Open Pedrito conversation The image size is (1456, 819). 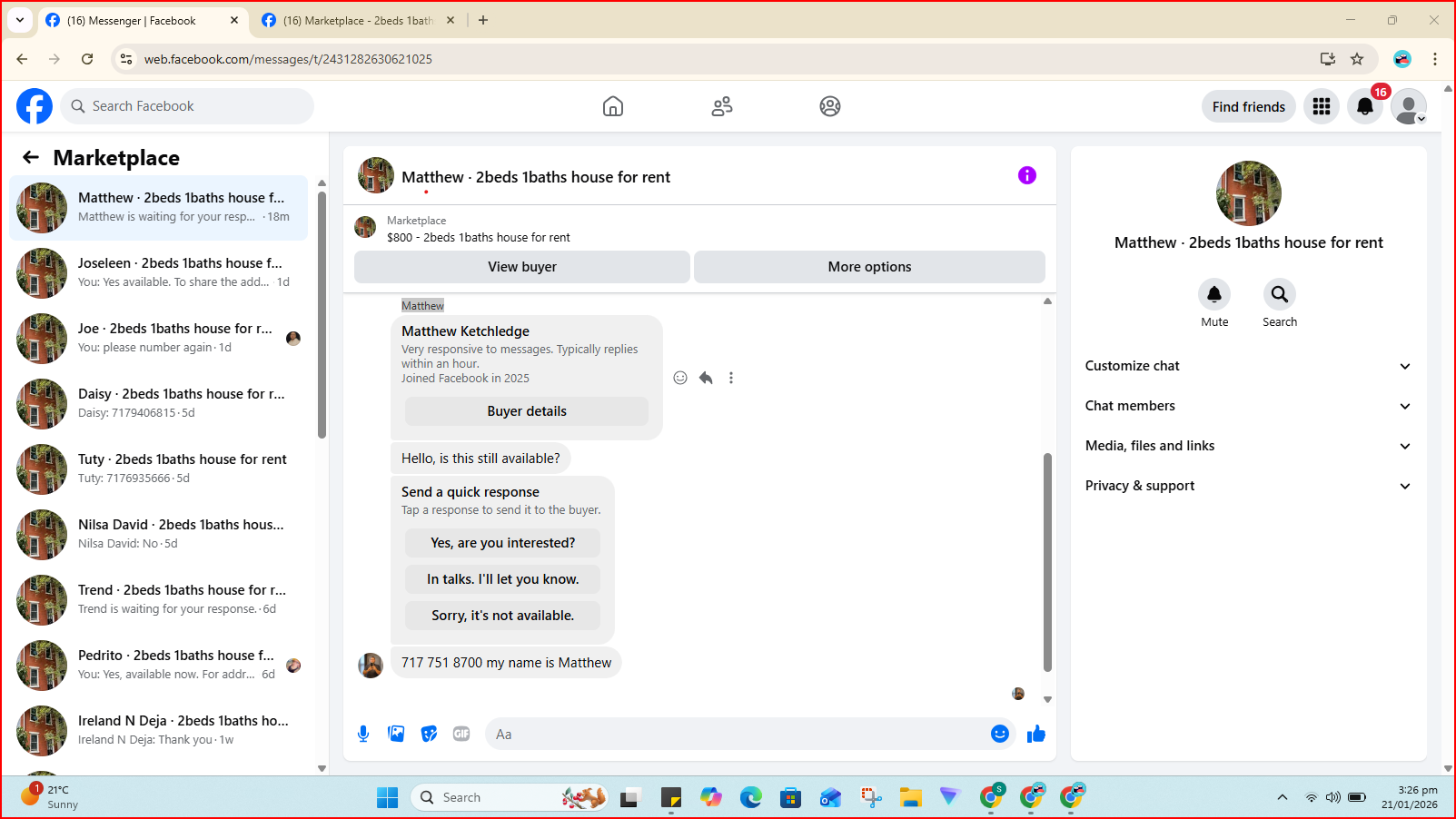(x=159, y=666)
